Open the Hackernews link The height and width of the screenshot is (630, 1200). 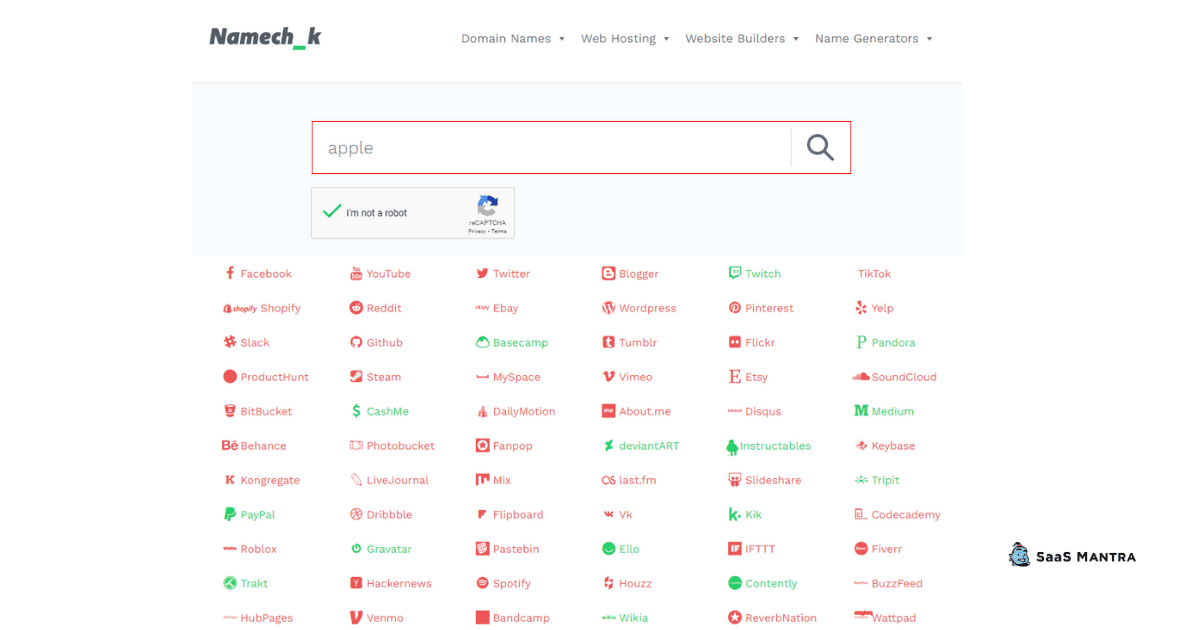391,583
